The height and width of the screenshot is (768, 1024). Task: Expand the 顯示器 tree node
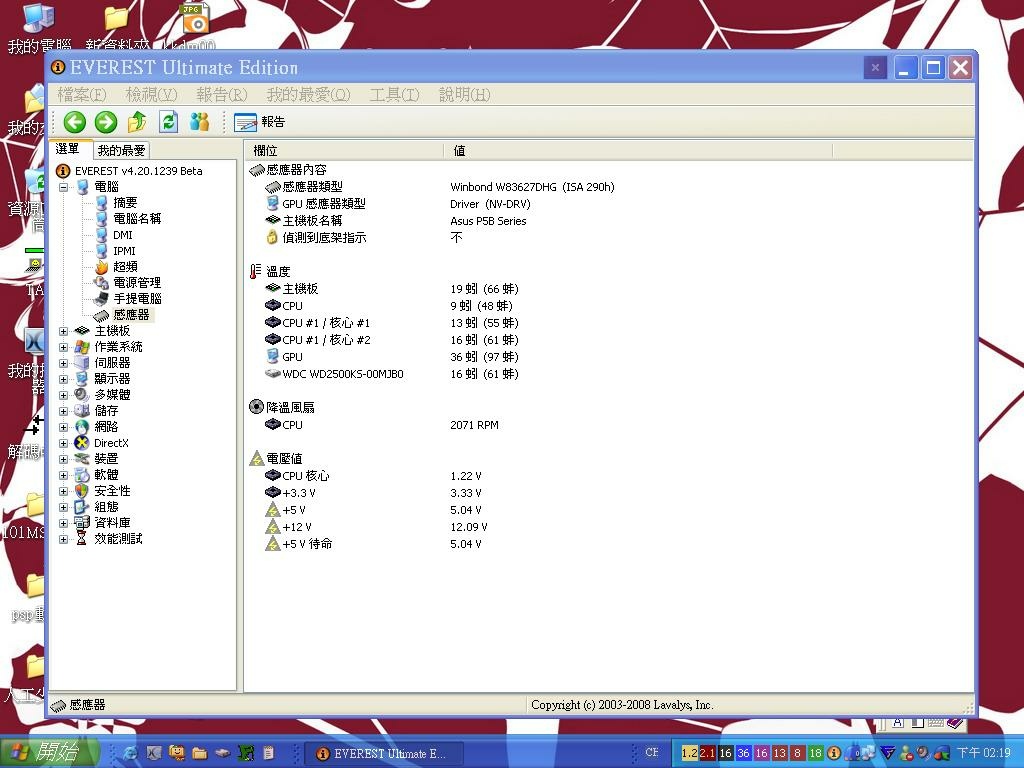[63, 379]
